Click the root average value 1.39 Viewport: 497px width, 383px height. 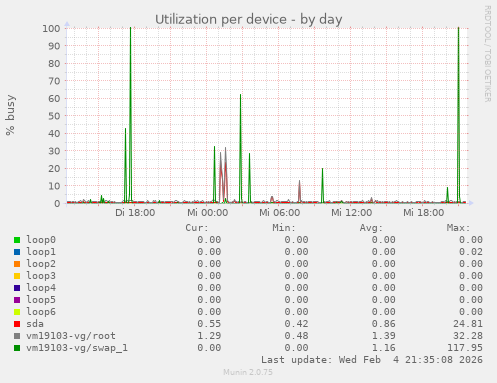pyautogui.click(x=384, y=336)
